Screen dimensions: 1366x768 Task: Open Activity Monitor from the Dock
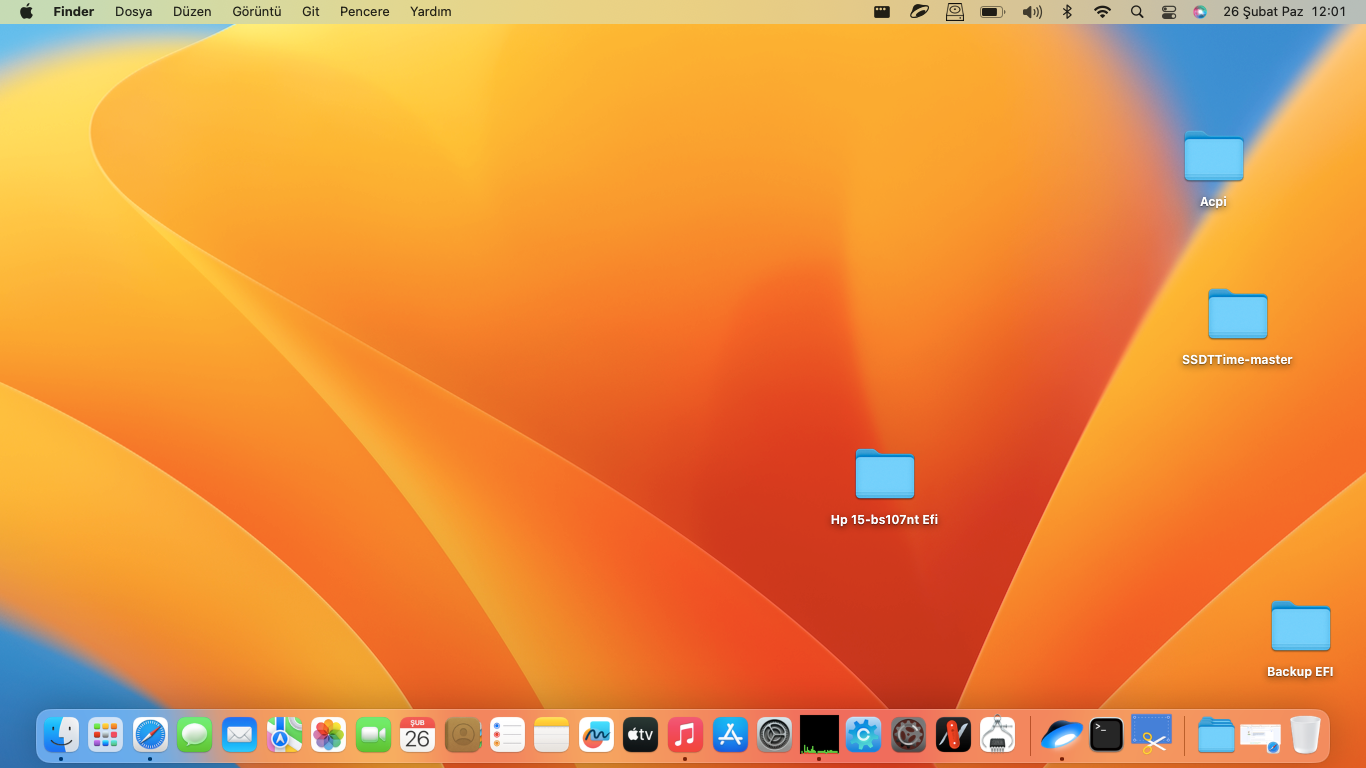tap(819, 736)
